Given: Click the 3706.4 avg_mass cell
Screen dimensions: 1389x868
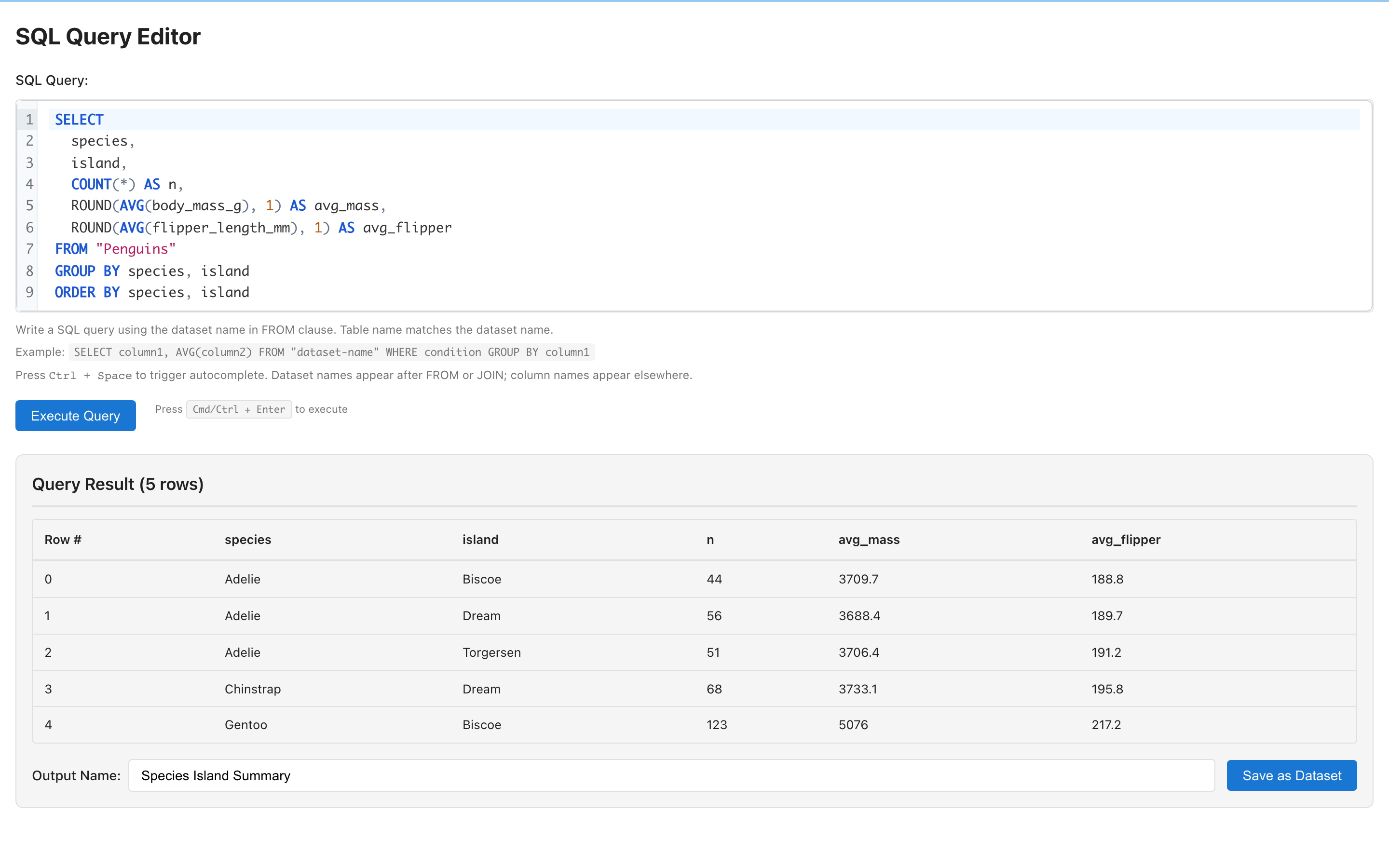Looking at the screenshot, I should click(x=858, y=652).
